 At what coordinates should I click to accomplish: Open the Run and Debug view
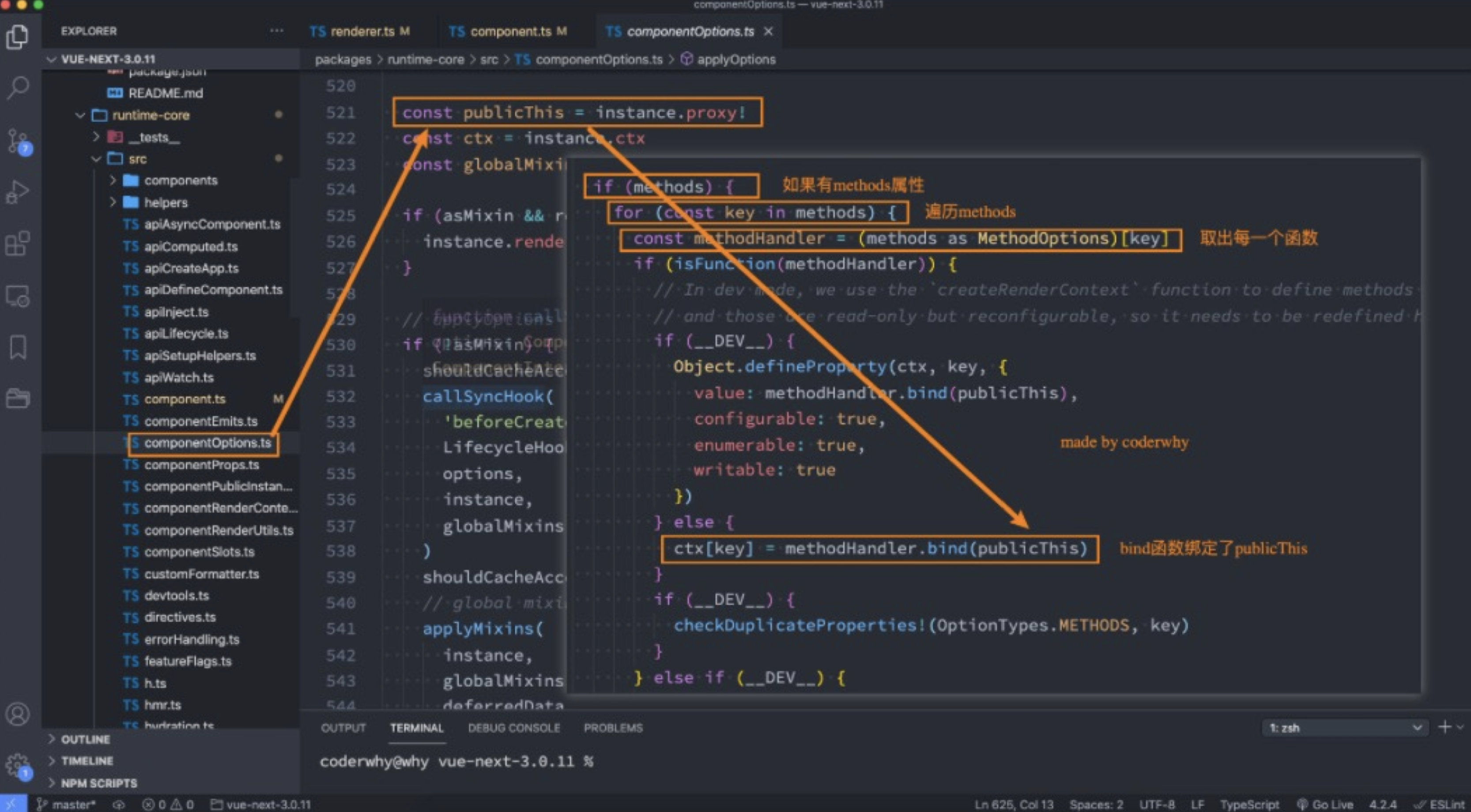18,192
